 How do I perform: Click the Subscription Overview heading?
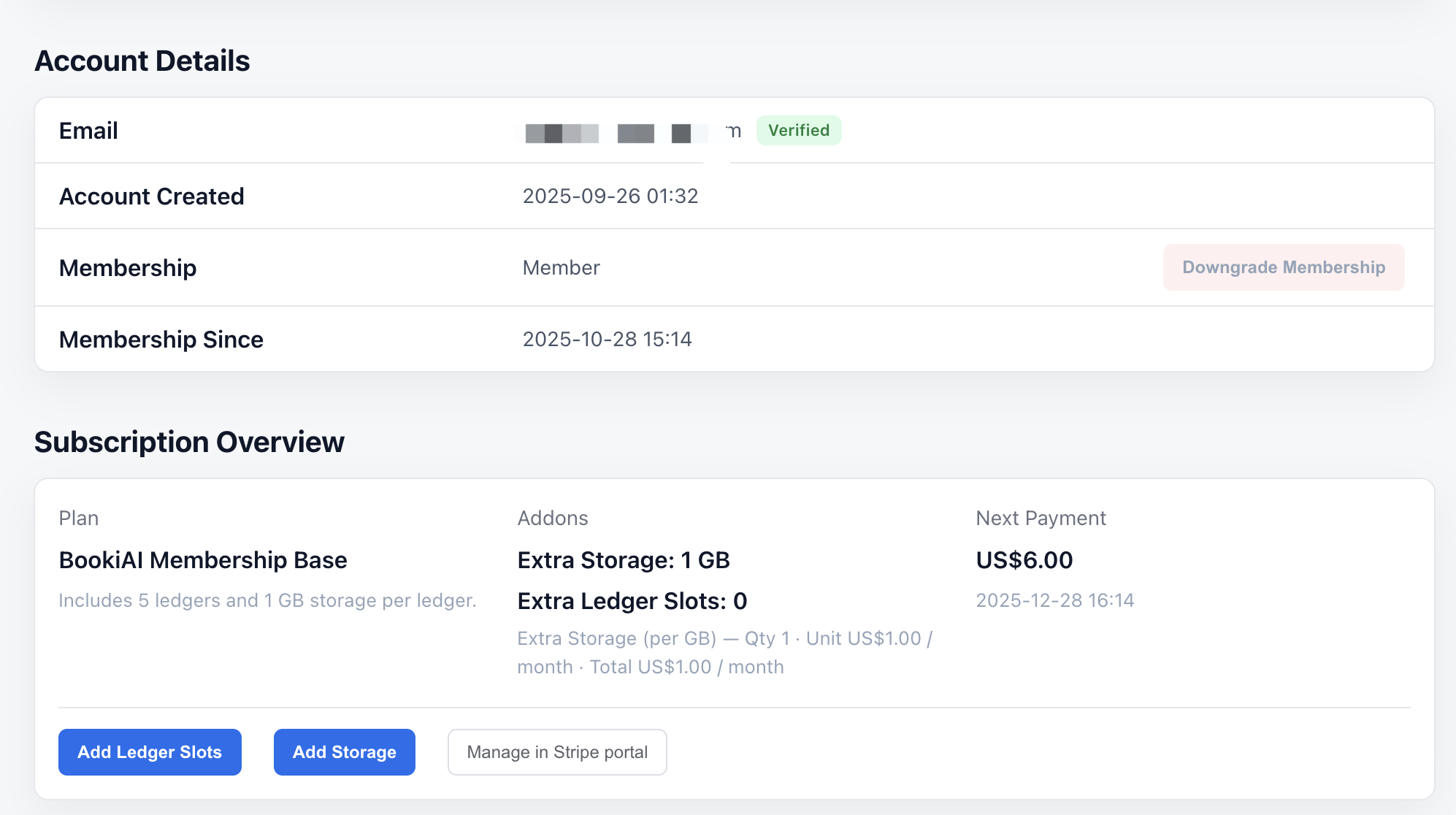[x=189, y=443]
